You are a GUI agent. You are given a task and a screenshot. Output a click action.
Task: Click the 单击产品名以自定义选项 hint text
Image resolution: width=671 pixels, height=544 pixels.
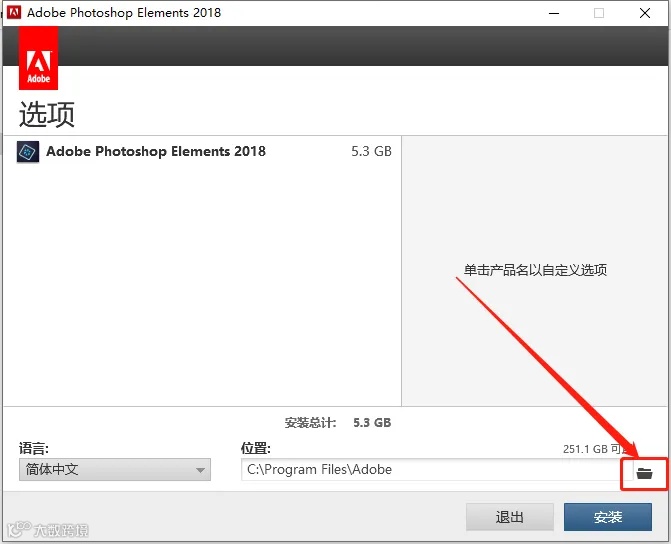535,270
